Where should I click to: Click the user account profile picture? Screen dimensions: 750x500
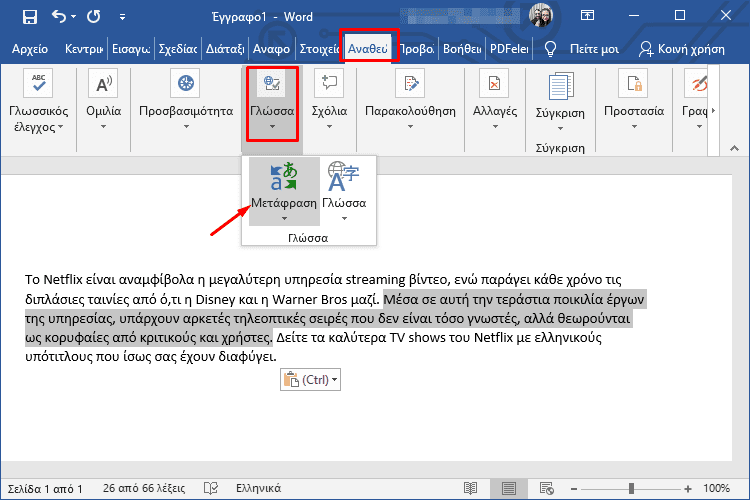(540, 16)
